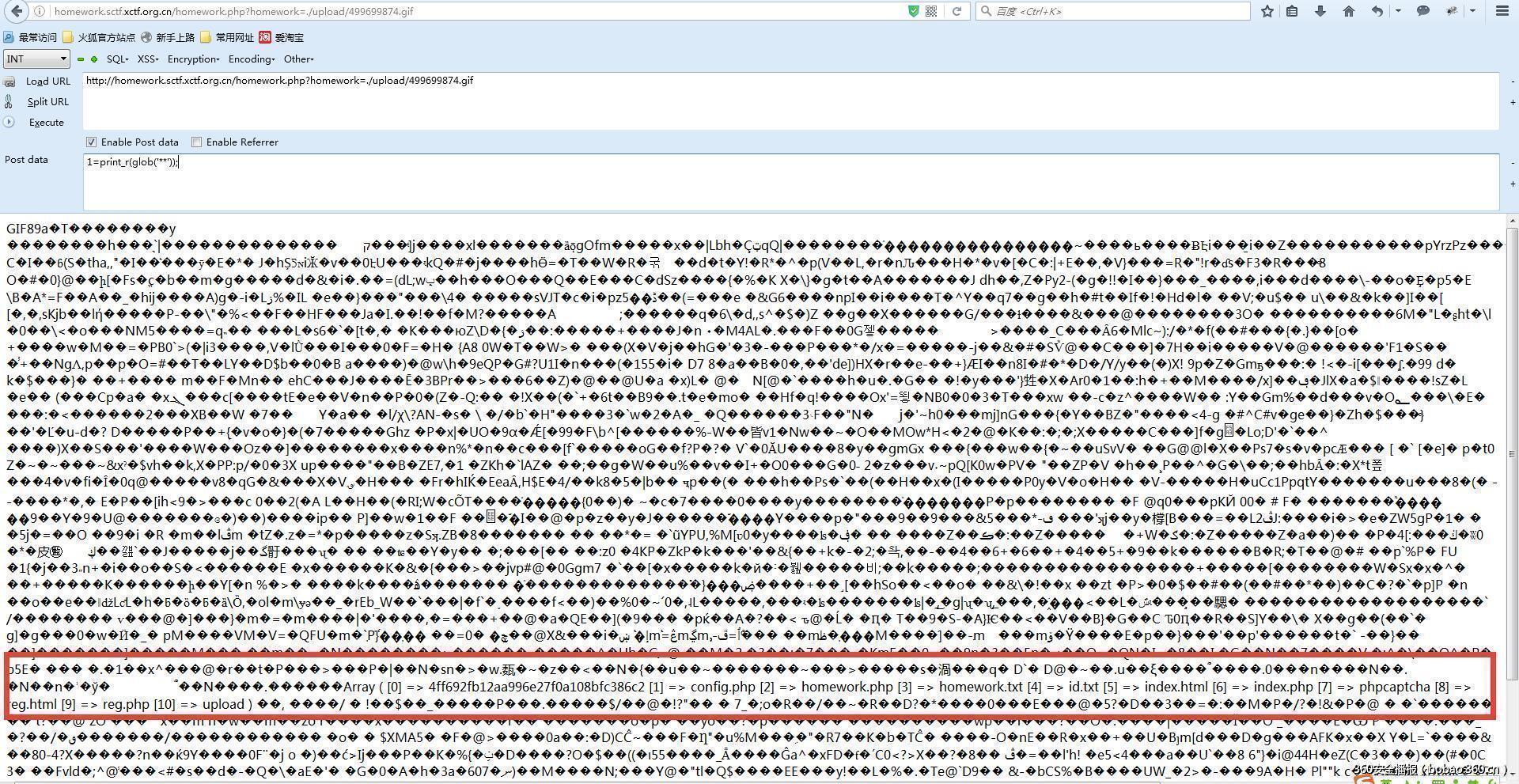Click the bug extension icon in toolbar
The width and height of the screenshot is (1519, 784).
point(1452,11)
